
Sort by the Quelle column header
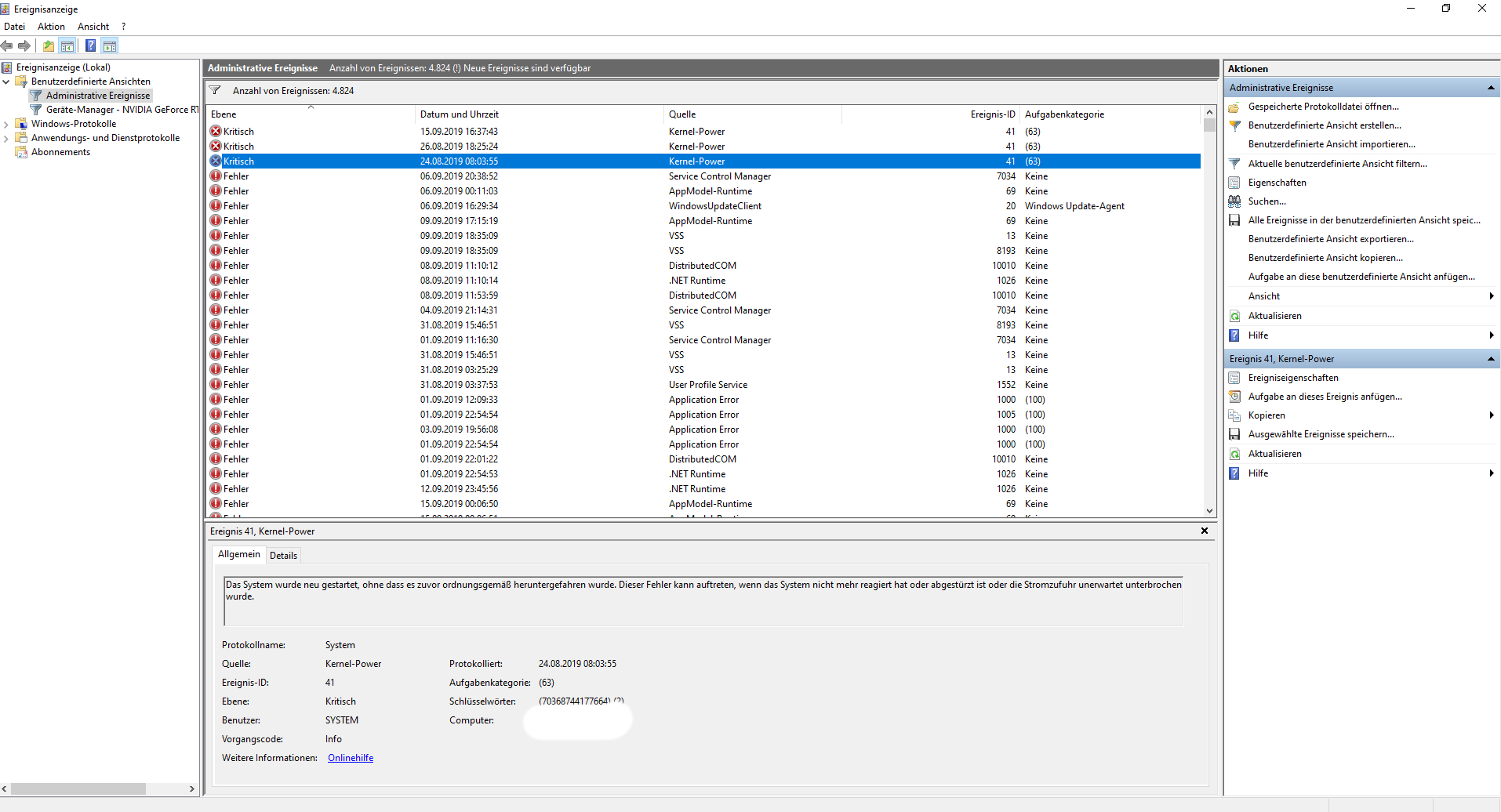[x=753, y=114]
